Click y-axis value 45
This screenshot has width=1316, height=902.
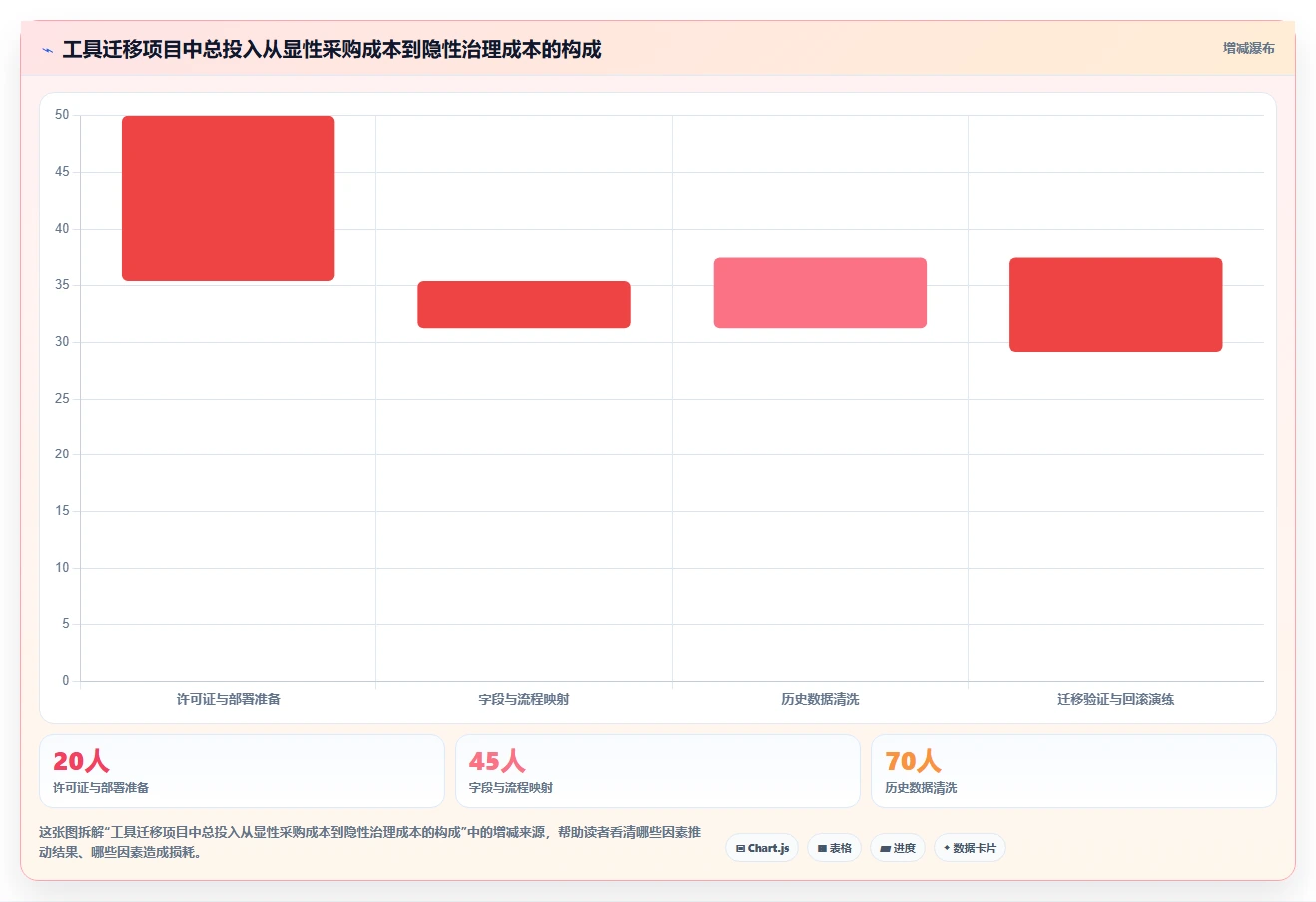point(63,172)
